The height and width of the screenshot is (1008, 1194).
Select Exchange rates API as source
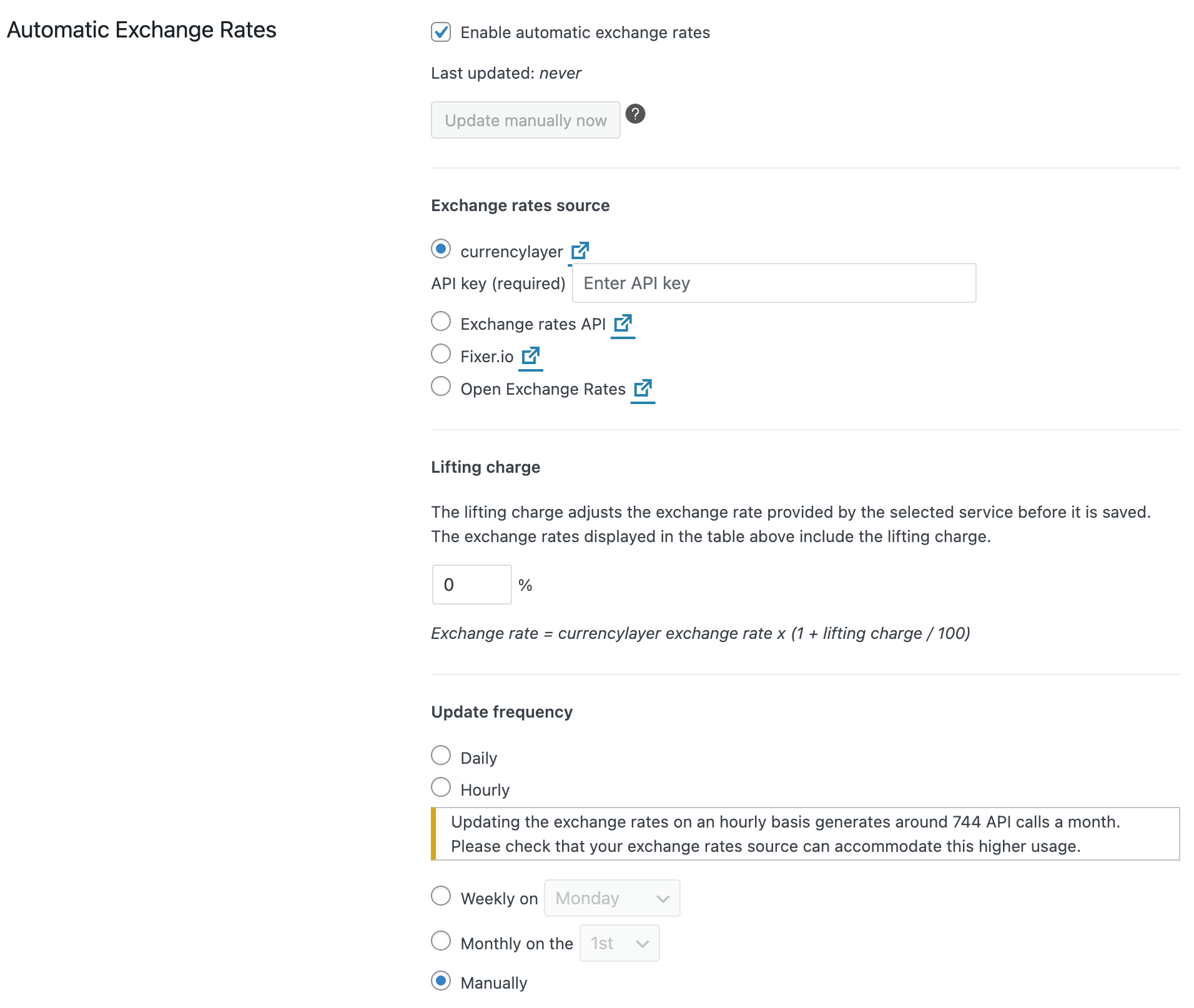coord(441,322)
